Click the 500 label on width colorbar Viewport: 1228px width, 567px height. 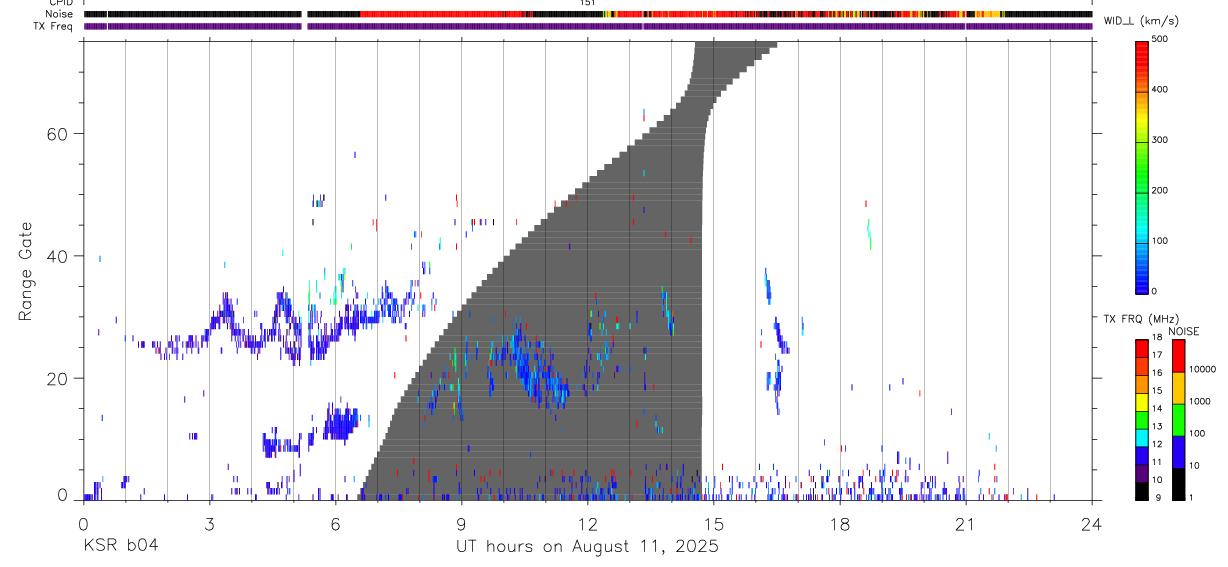1160,39
